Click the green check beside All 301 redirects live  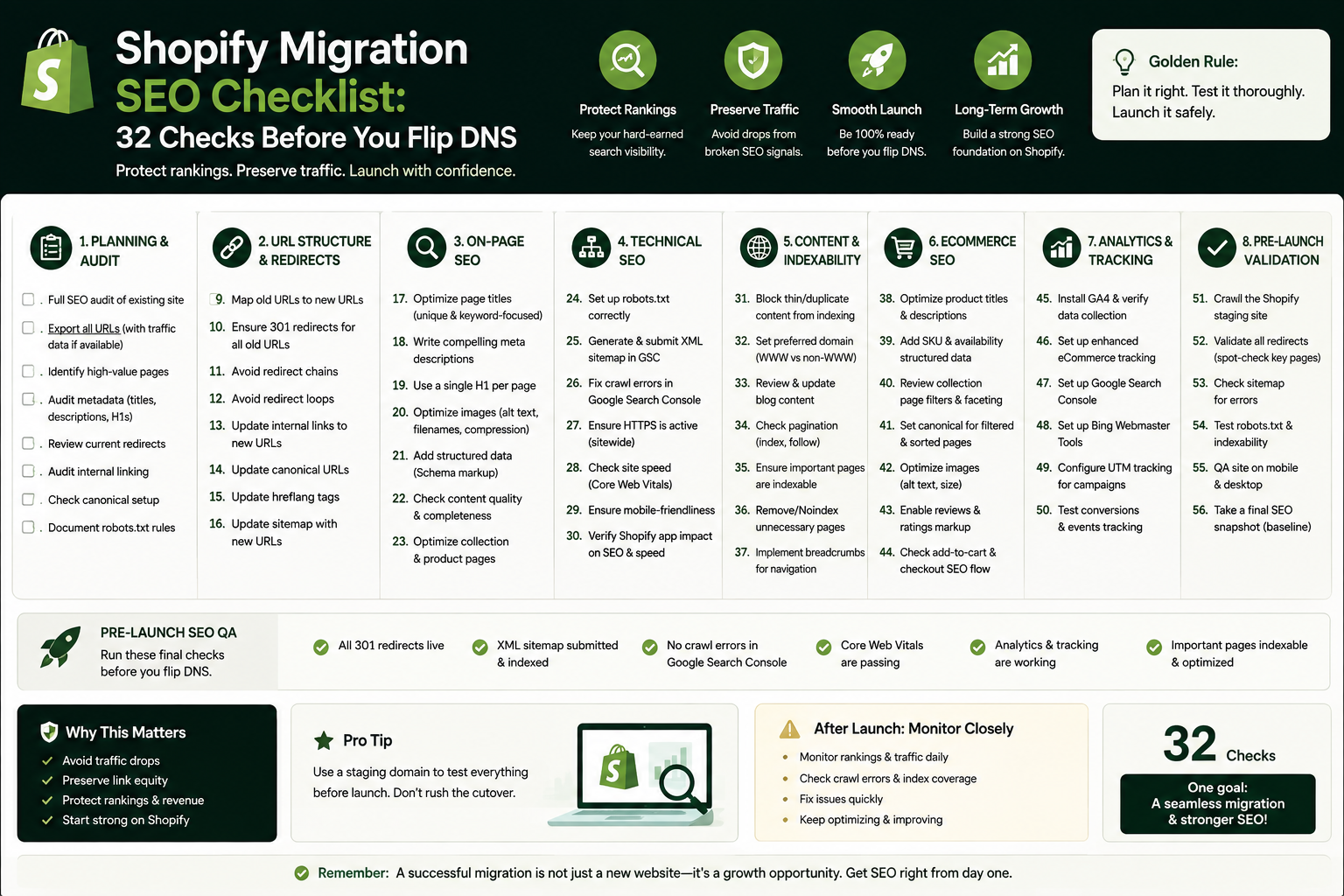coord(321,647)
